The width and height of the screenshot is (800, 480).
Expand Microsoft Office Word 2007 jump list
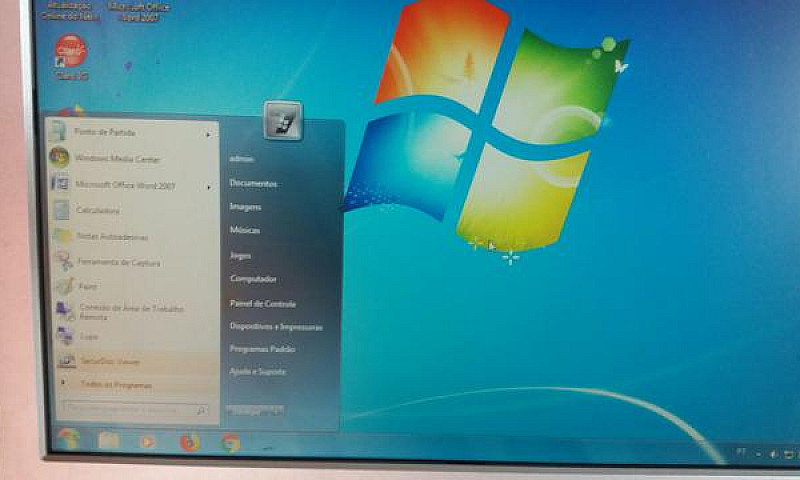click(x=210, y=186)
